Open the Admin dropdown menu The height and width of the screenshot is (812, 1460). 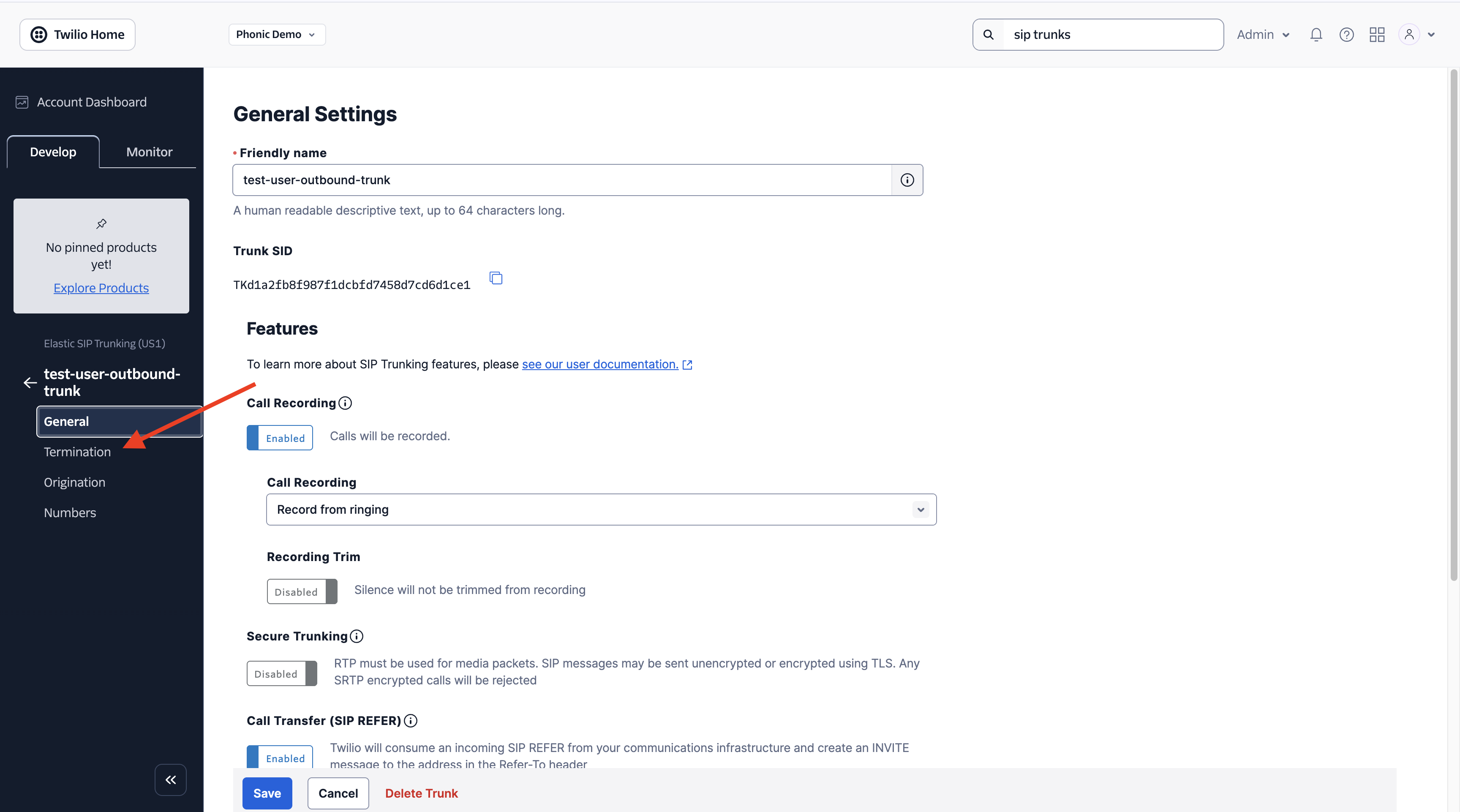(1263, 35)
